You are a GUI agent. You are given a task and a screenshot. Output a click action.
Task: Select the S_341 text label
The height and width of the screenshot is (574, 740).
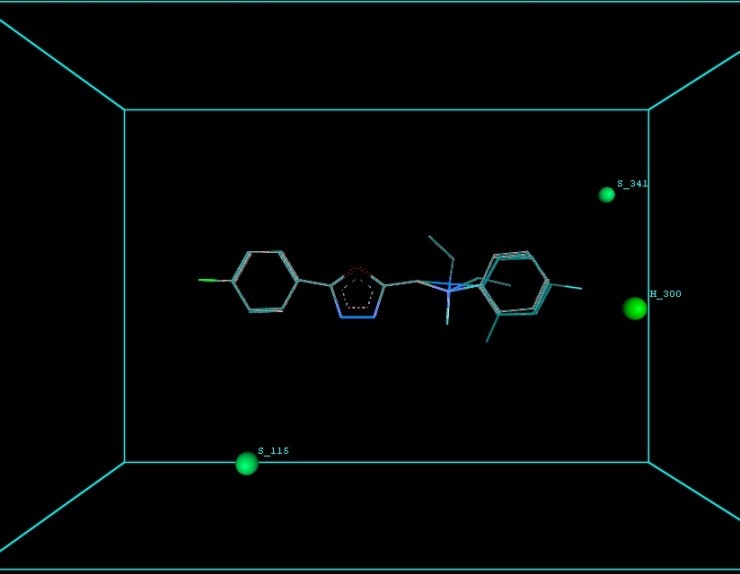click(x=632, y=184)
